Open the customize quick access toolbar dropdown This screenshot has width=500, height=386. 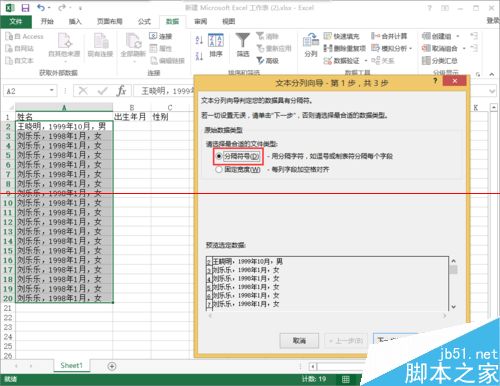click(x=80, y=8)
